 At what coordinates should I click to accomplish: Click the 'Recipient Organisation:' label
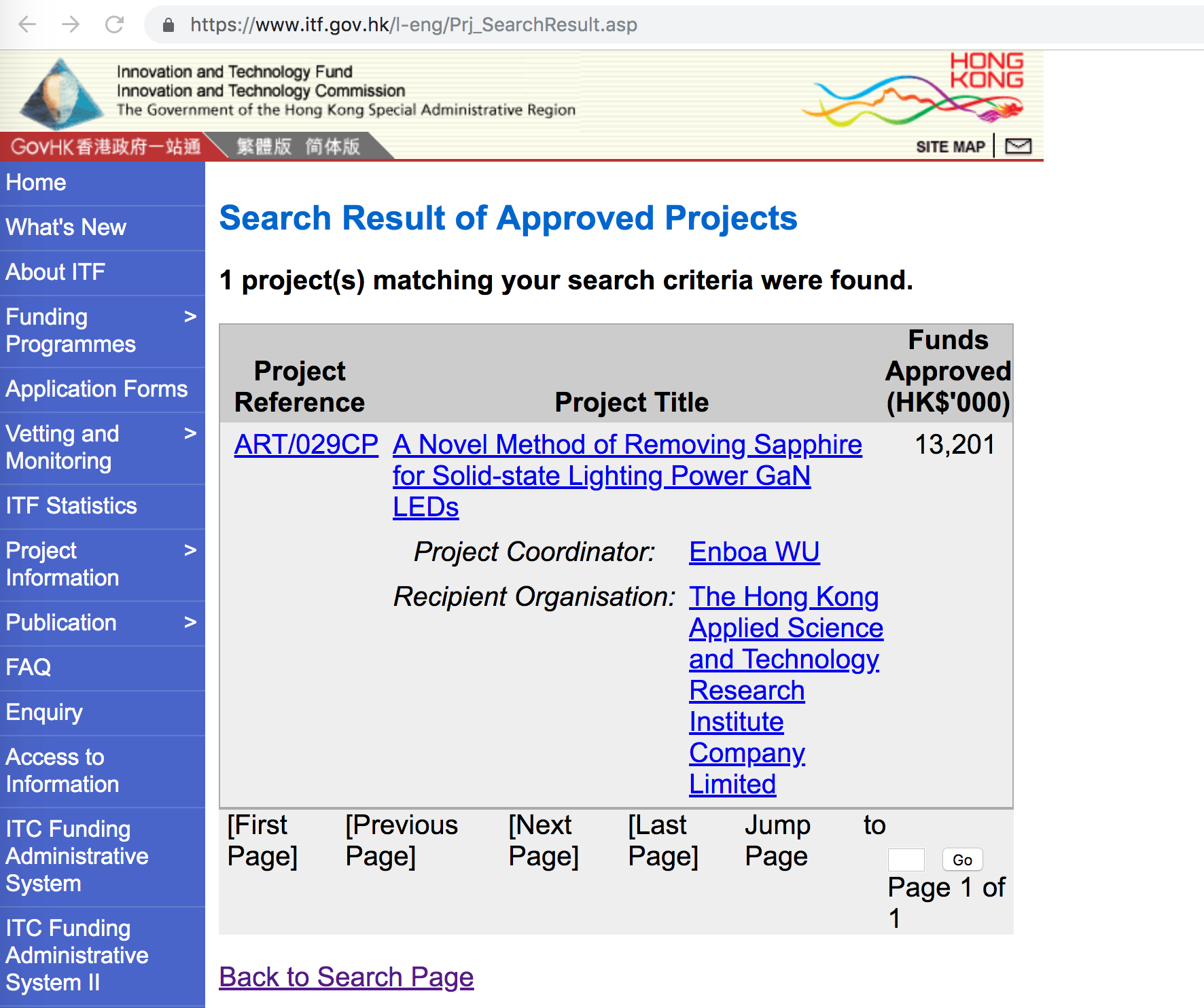(535, 597)
